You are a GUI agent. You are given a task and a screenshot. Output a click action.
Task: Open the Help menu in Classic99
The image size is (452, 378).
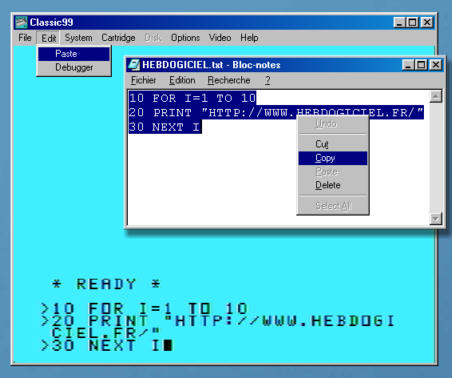249,38
